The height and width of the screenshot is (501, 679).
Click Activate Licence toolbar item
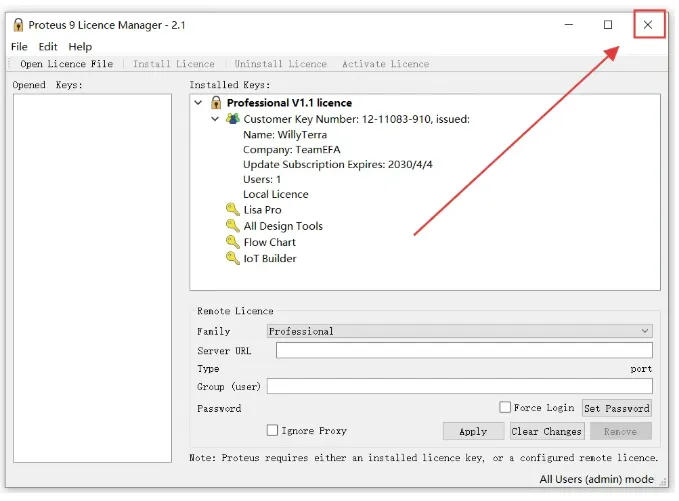point(385,64)
